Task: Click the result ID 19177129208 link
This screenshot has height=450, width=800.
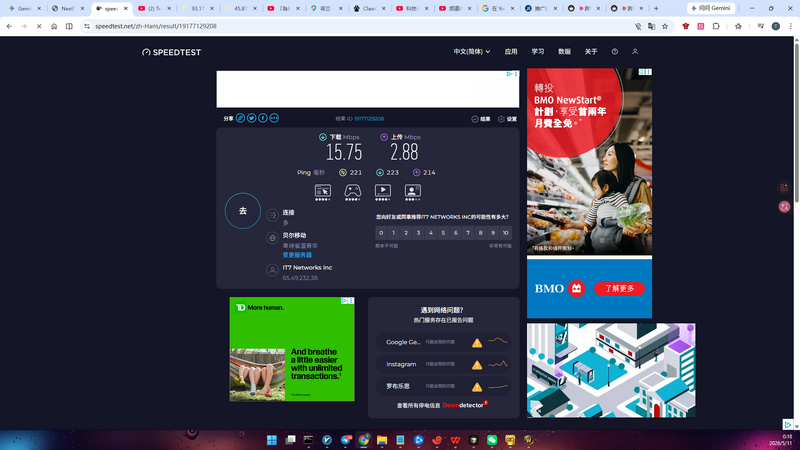Action: 369,118
